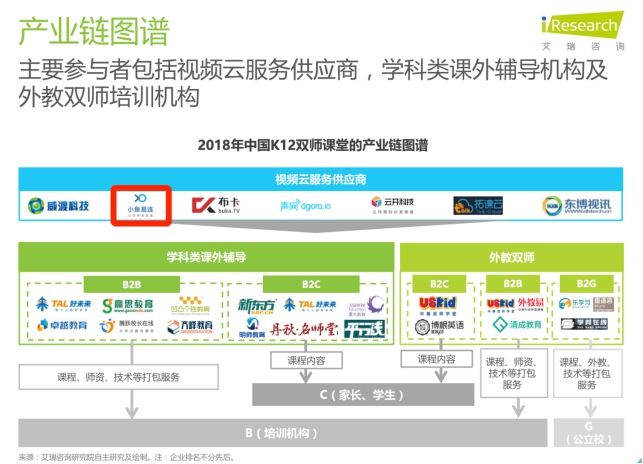Click the 艾瑞咨询 text under iResearch
The width and height of the screenshot is (643, 464).
(583, 46)
